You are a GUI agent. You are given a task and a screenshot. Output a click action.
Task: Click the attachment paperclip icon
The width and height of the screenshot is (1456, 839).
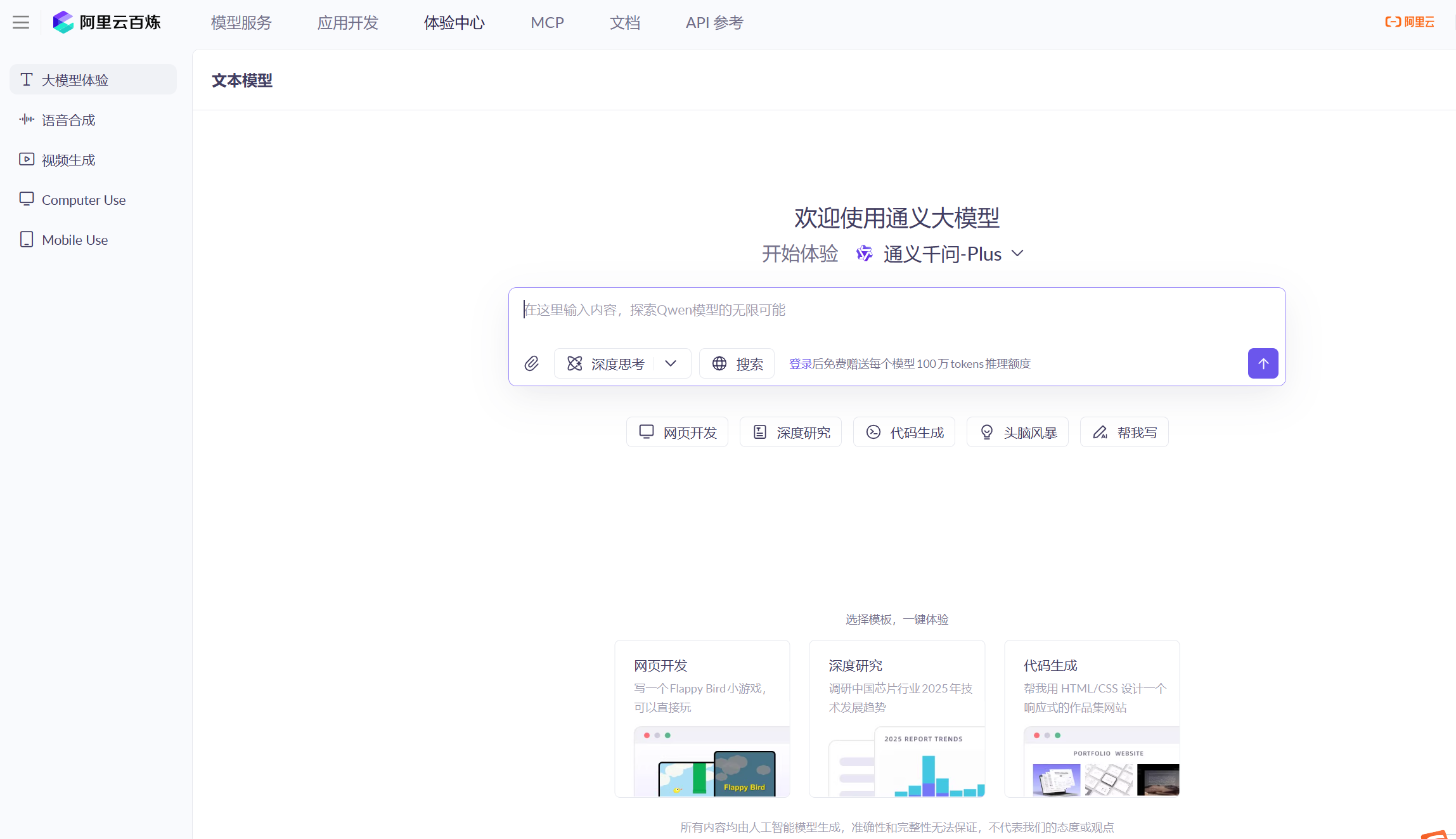click(x=532, y=363)
